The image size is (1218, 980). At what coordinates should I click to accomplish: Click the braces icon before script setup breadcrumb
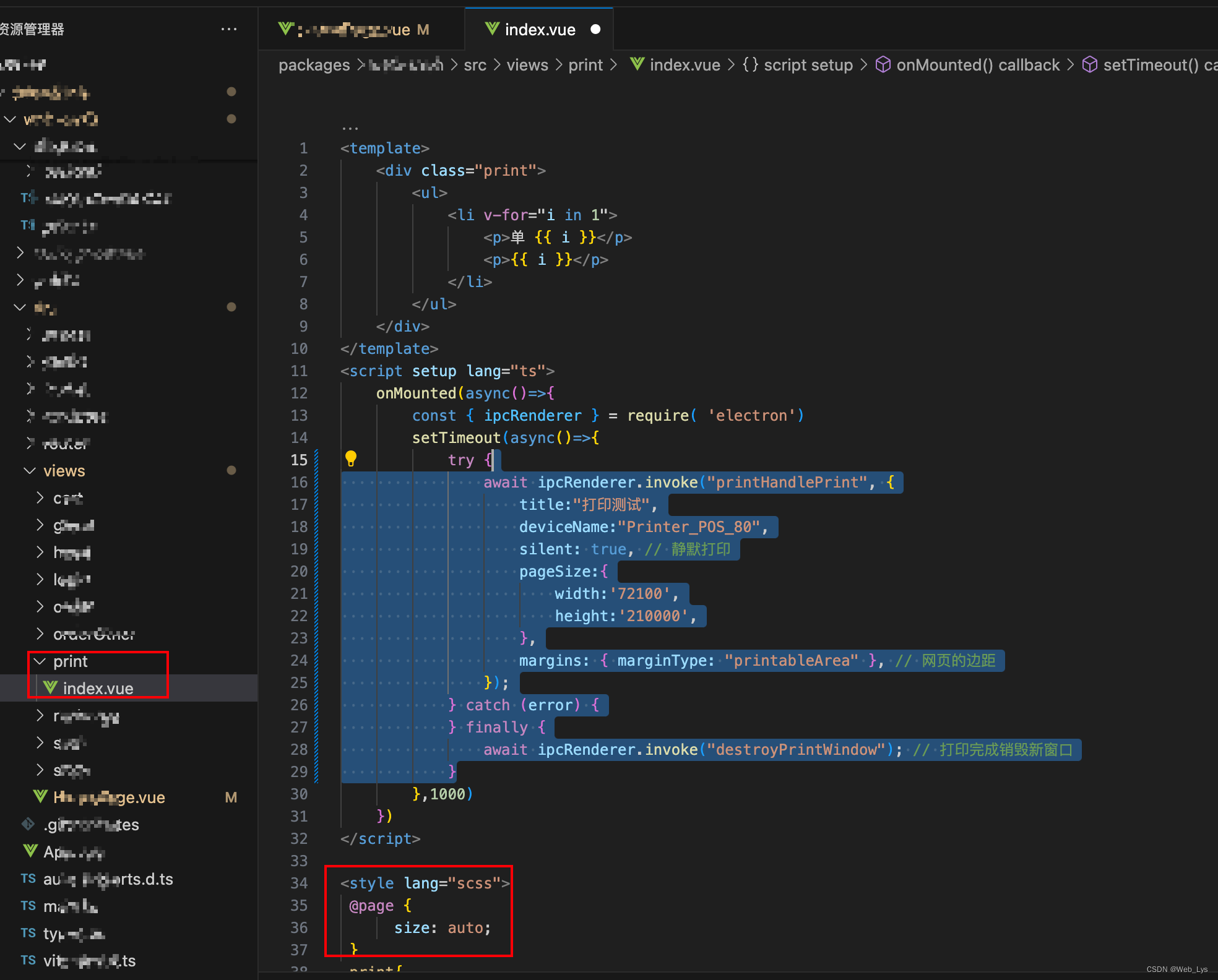(750, 64)
